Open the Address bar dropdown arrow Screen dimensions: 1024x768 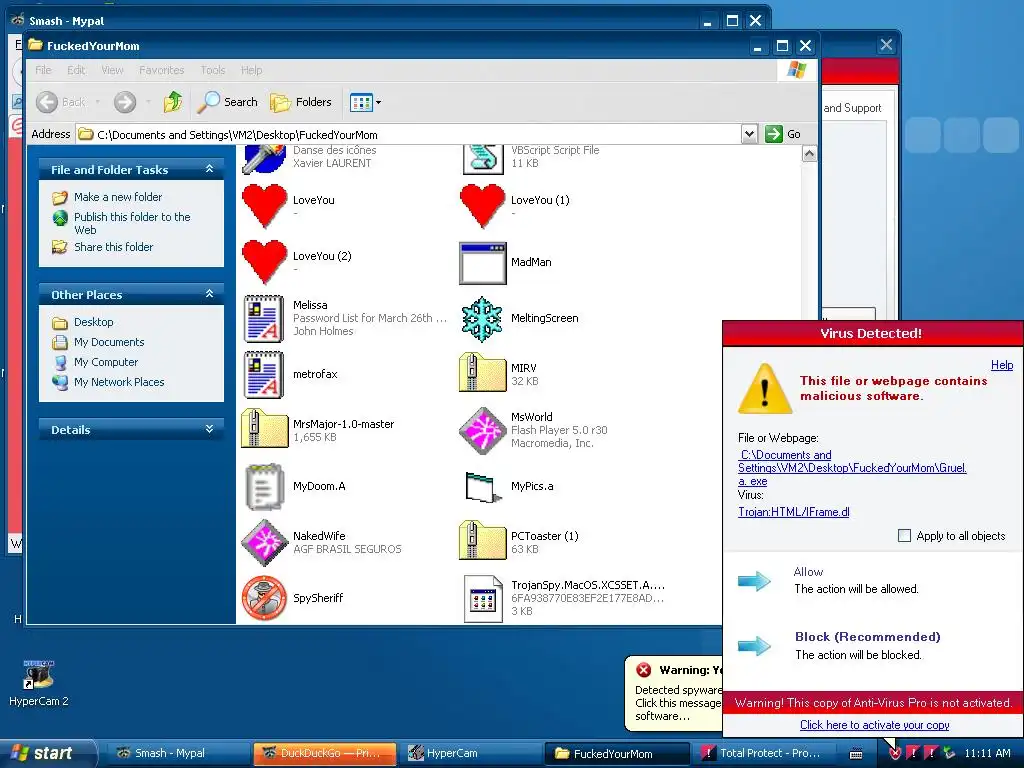pyautogui.click(x=750, y=135)
